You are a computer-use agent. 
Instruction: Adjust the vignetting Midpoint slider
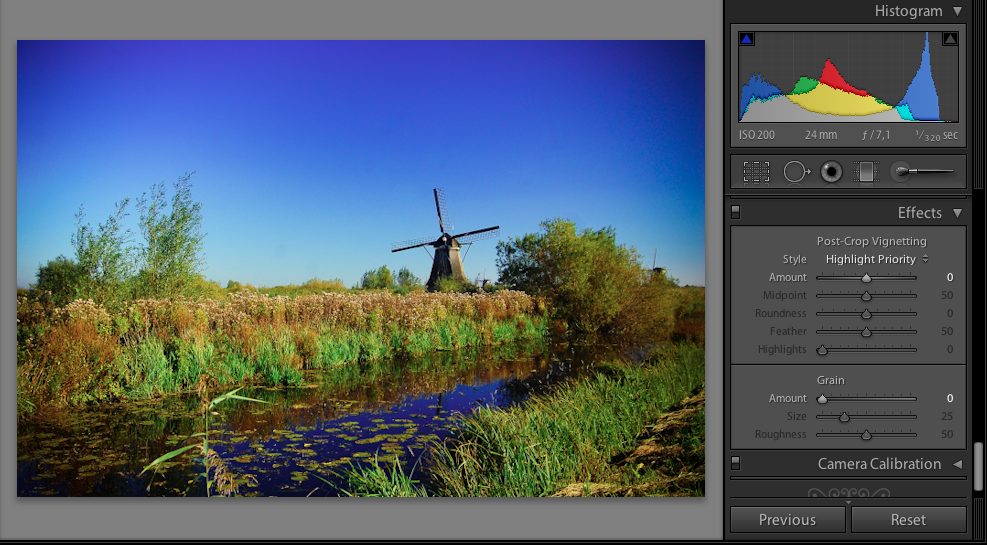click(x=866, y=296)
